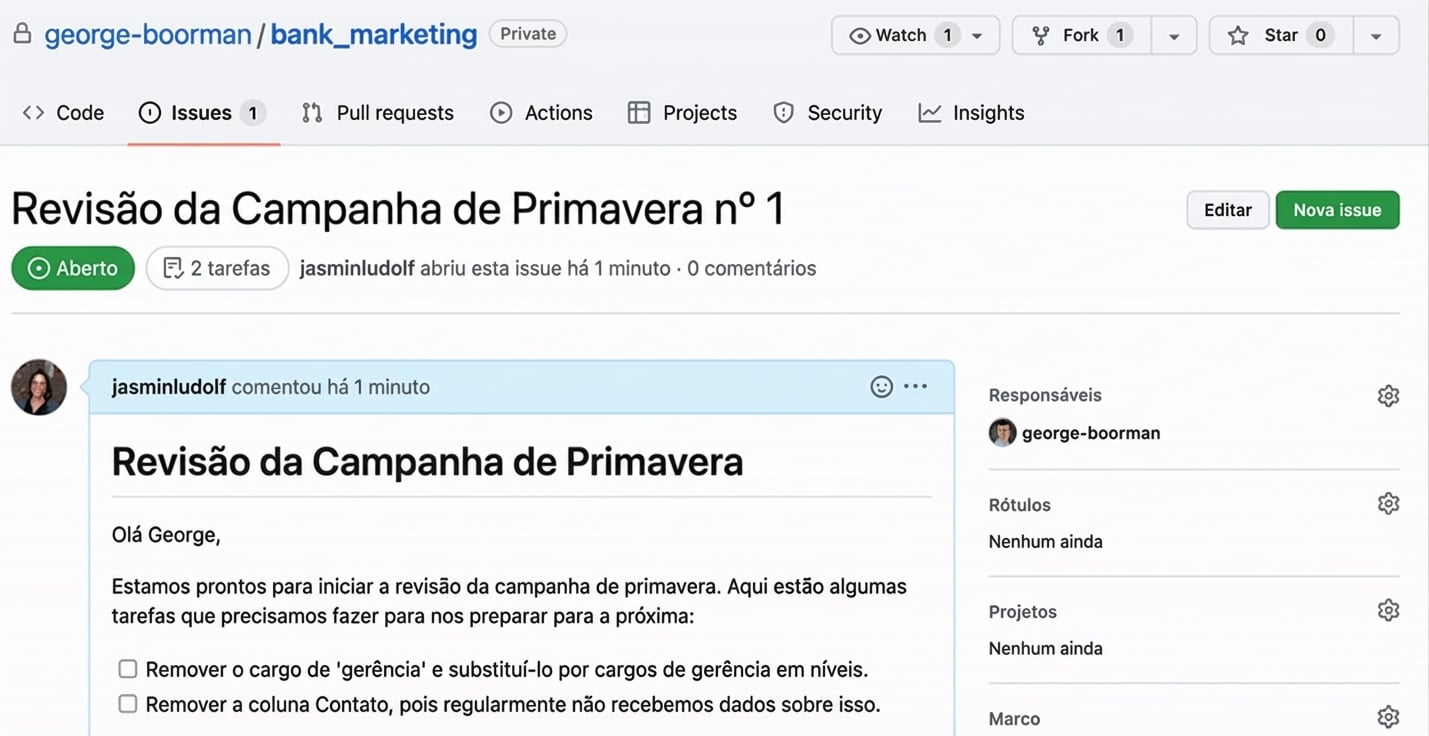Click the star icon in Star button
Image resolution: width=1429 pixels, height=736 pixels.
(x=1238, y=36)
